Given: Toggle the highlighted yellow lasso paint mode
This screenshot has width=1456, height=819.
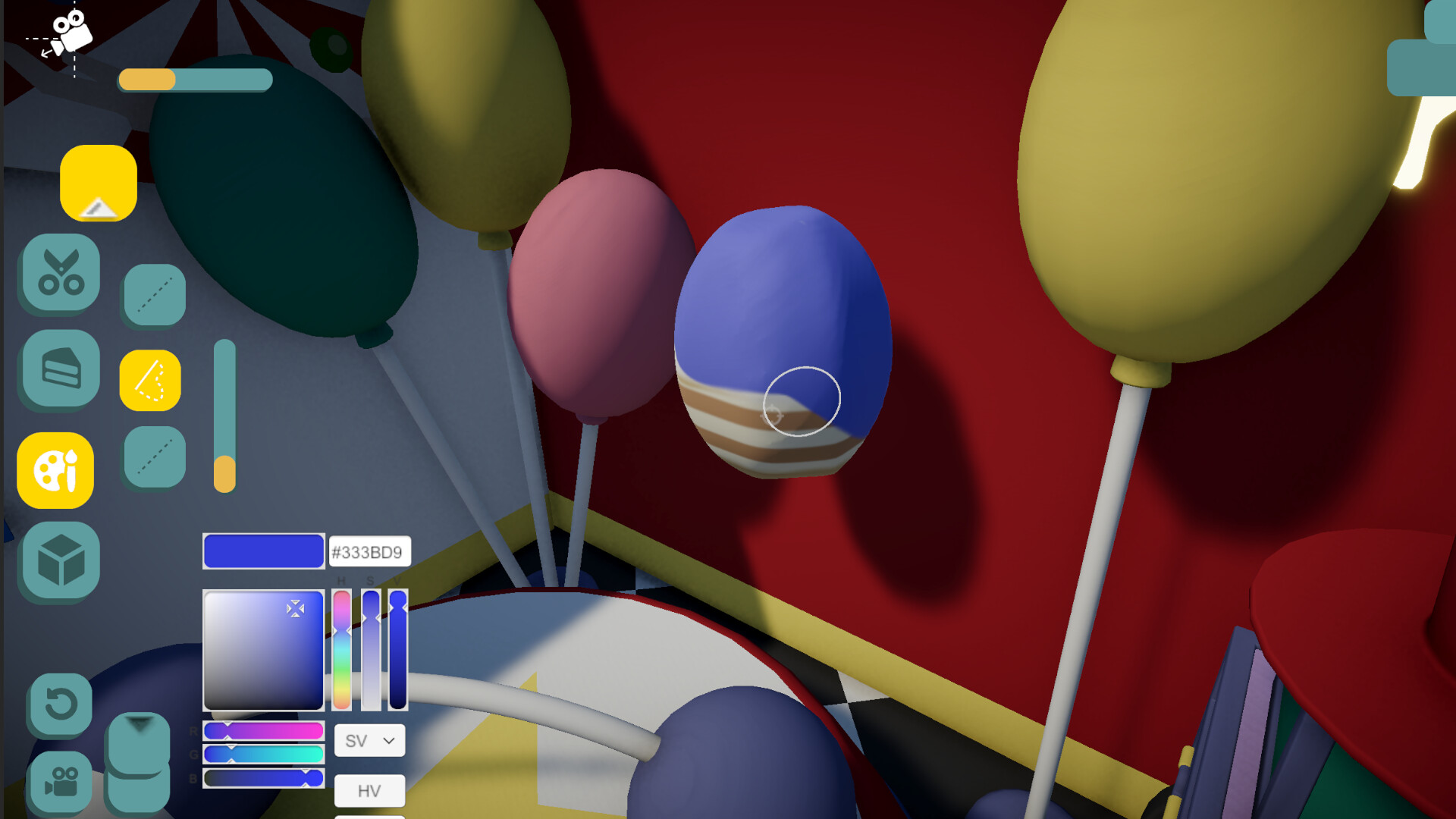Looking at the screenshot, I should (x=150, y=380).
